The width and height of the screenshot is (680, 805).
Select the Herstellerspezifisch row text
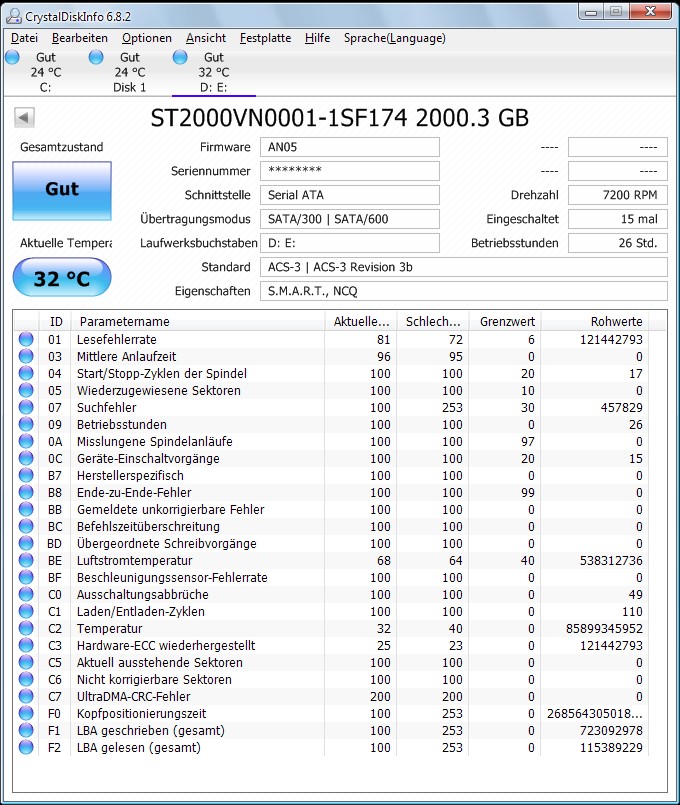tap(130, 475)
